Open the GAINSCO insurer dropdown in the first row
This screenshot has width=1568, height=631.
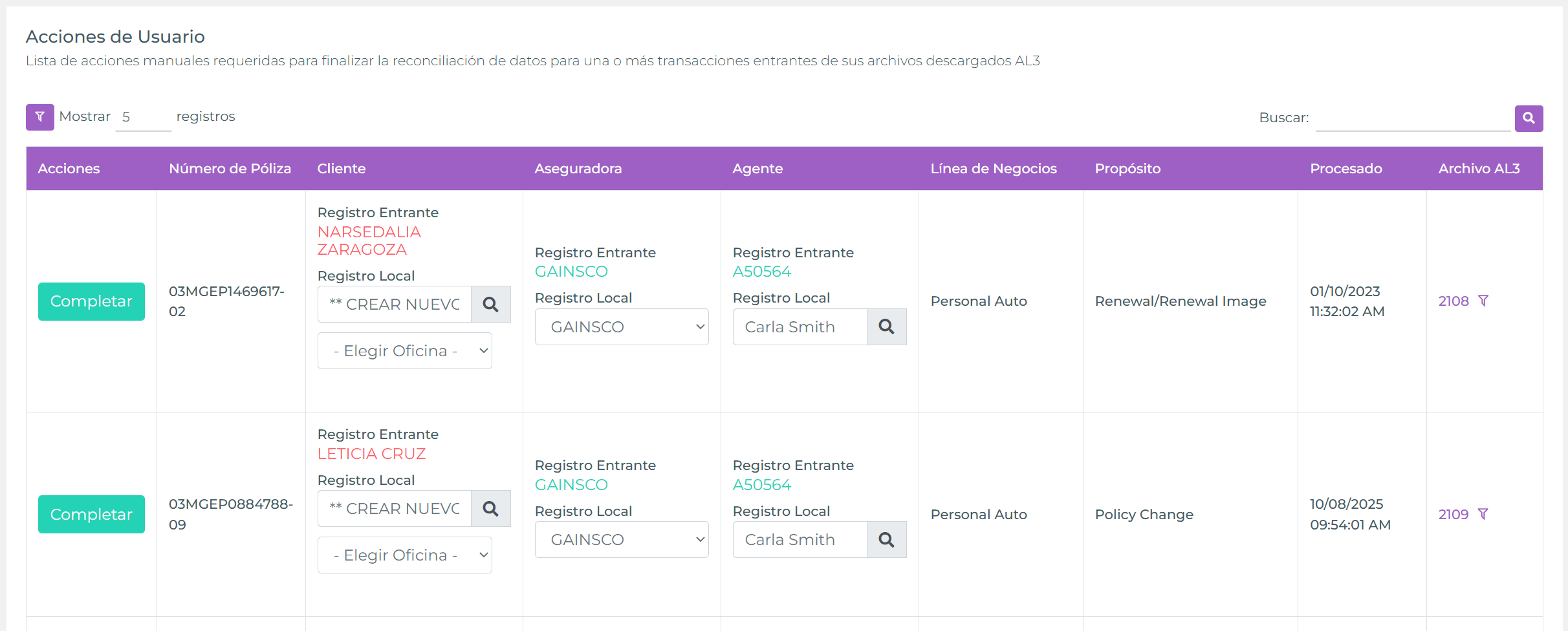622,326
